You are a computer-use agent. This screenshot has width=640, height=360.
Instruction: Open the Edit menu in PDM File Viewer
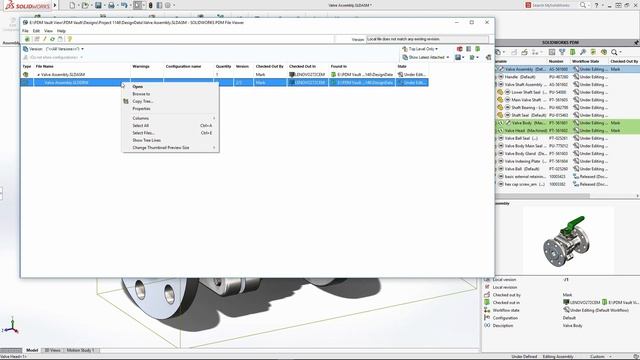[x=36, y=31]
